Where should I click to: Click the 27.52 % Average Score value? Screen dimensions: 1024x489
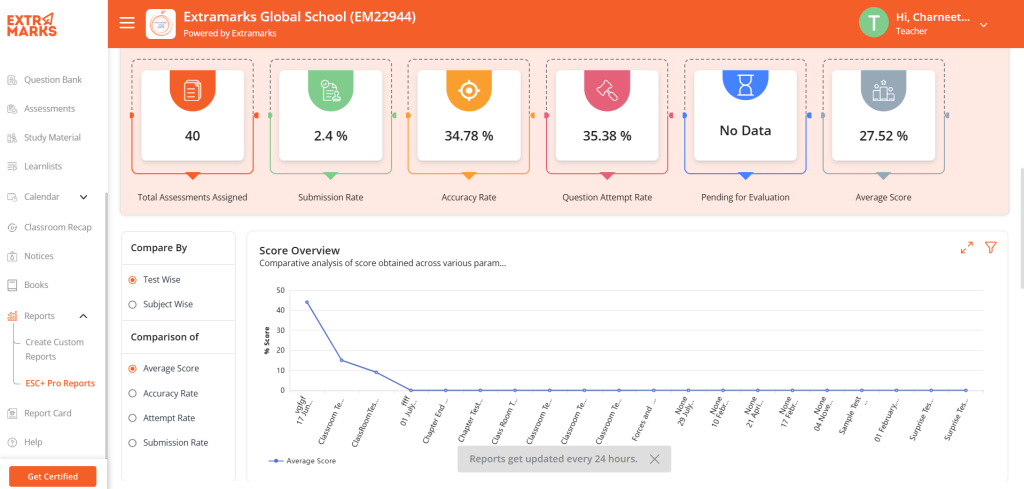click(883, 136)
